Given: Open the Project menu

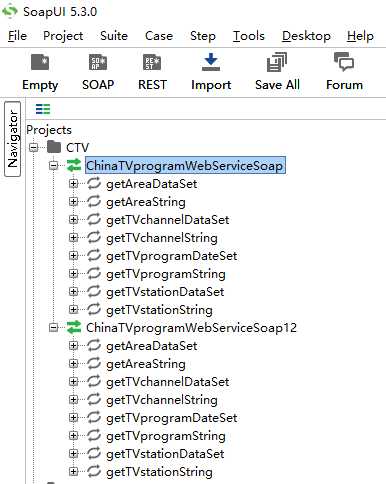Looking at the screenshot, I should tap(63, 36).
